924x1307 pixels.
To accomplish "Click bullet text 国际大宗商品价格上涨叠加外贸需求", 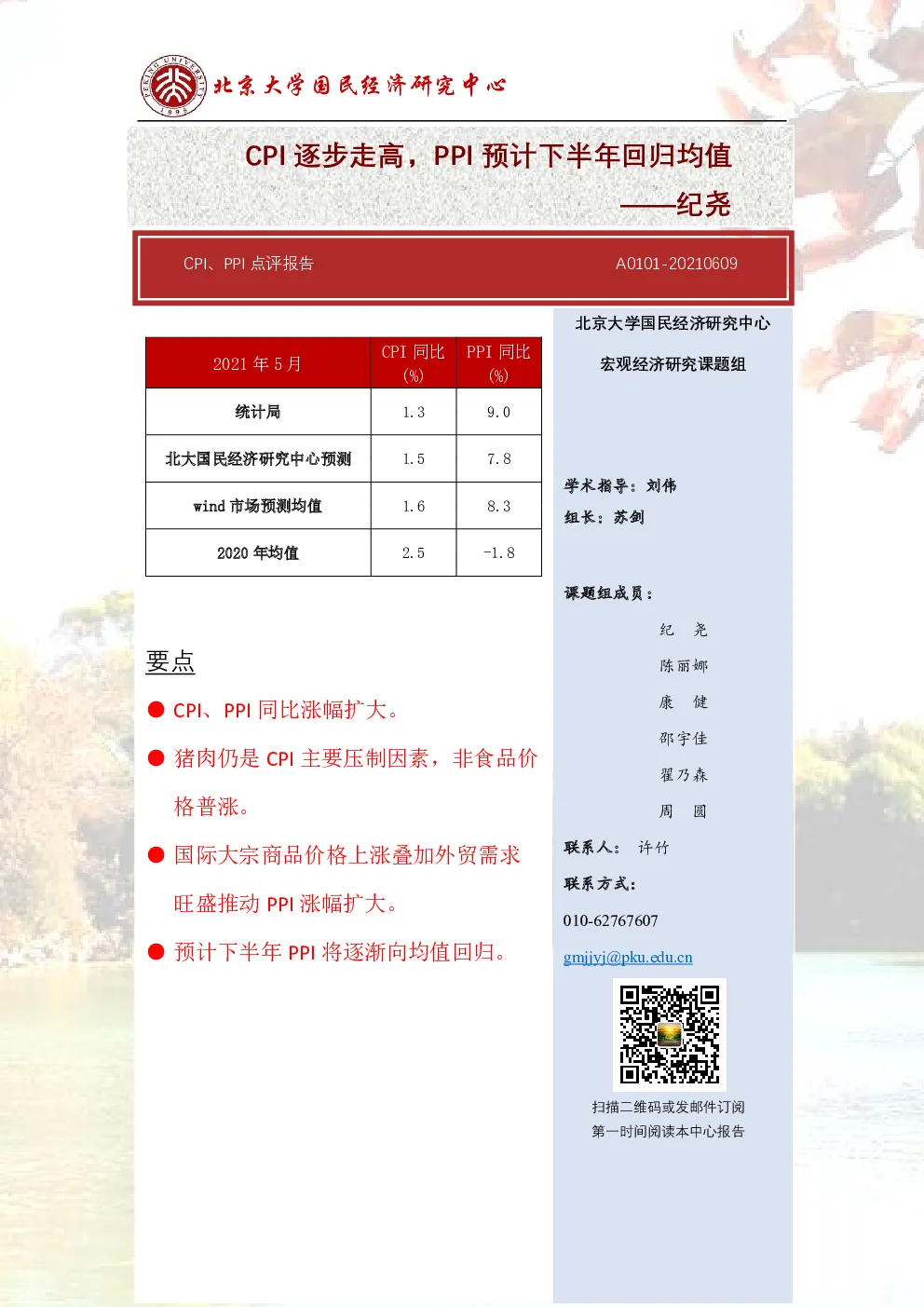I will click(x=346, y=855).
